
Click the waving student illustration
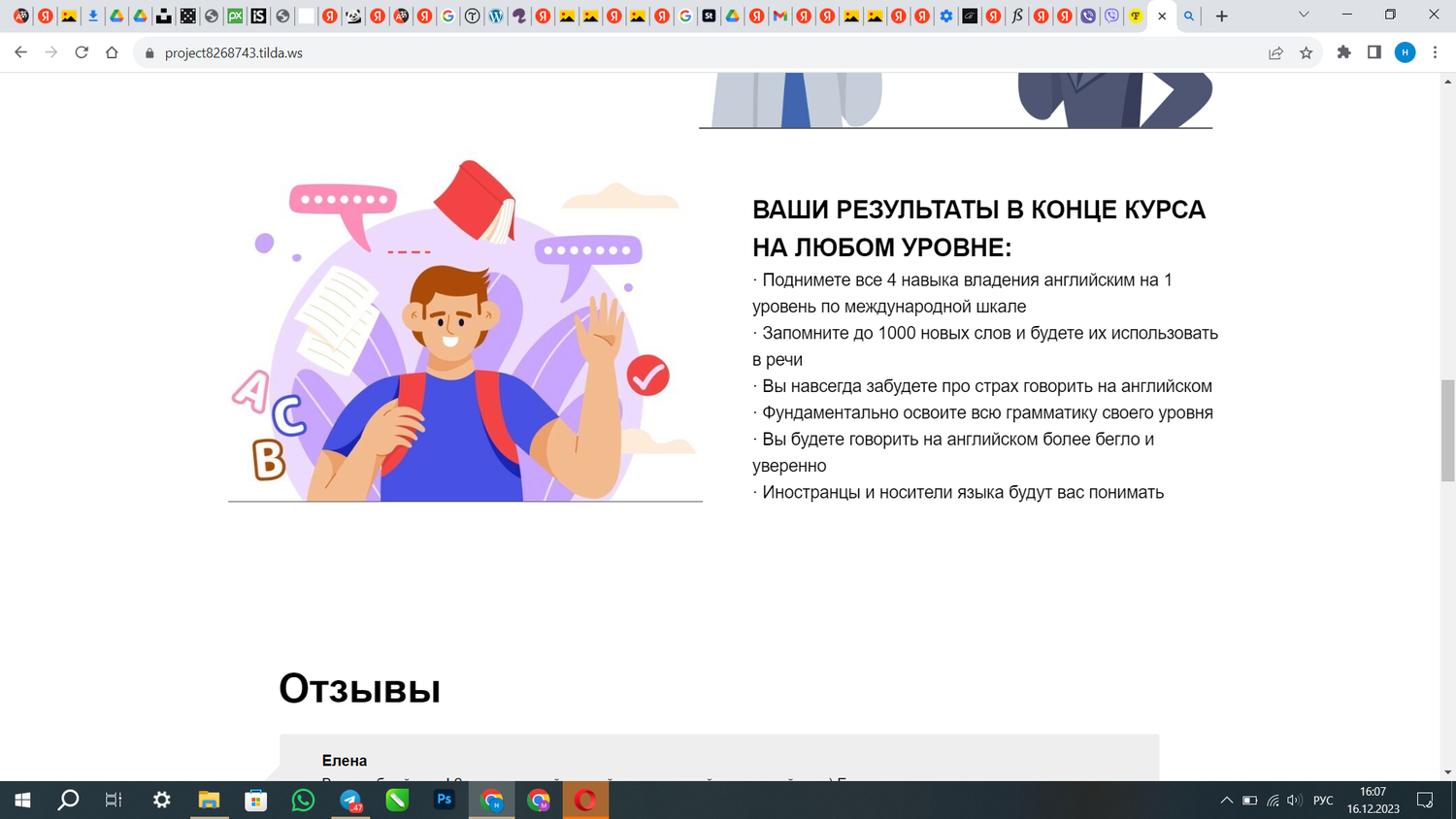point(465,330)
